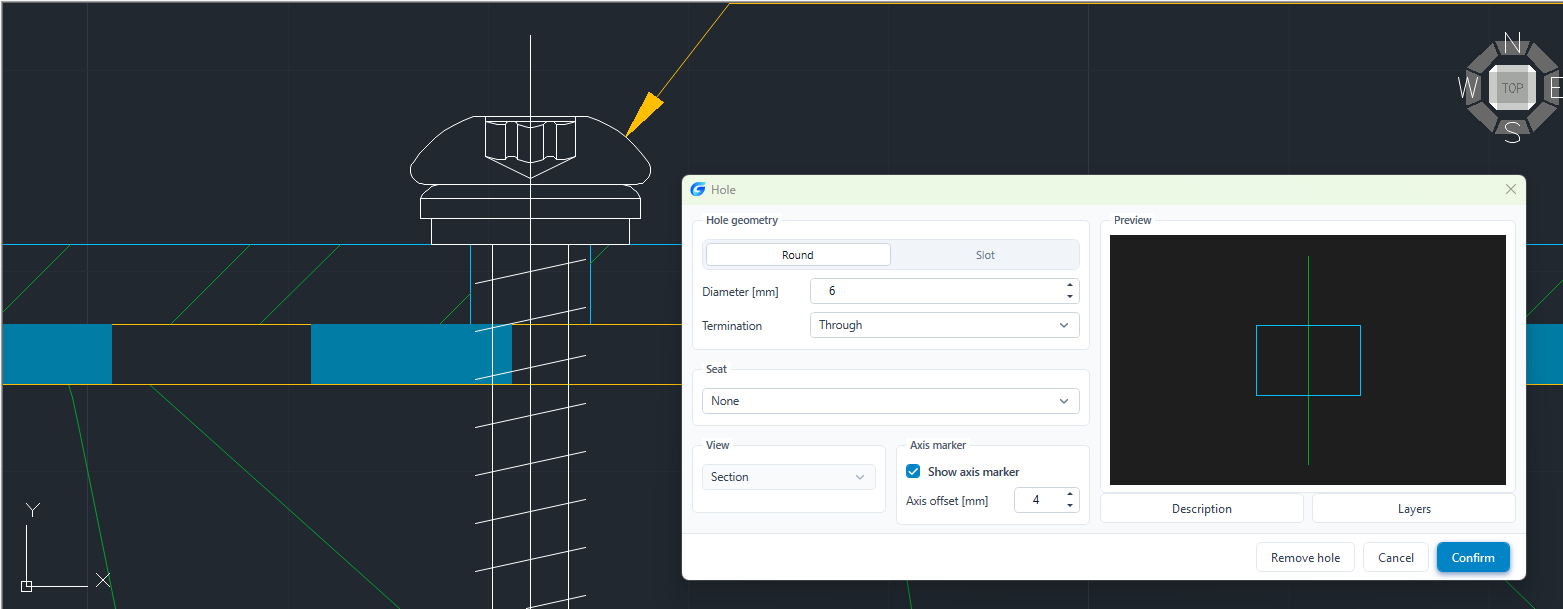Viewport: 1563px width, 609px height.
Task: Confirm the hole settings
Action: [x=1473, y=558]
